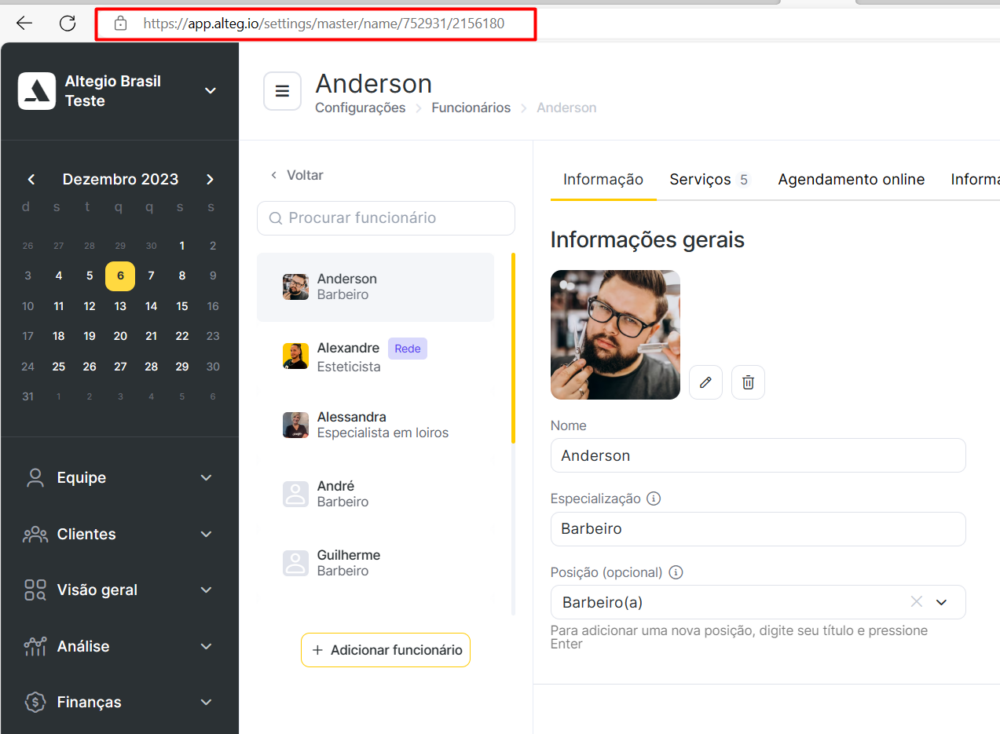Click the Nome input field

click(758, 455)
